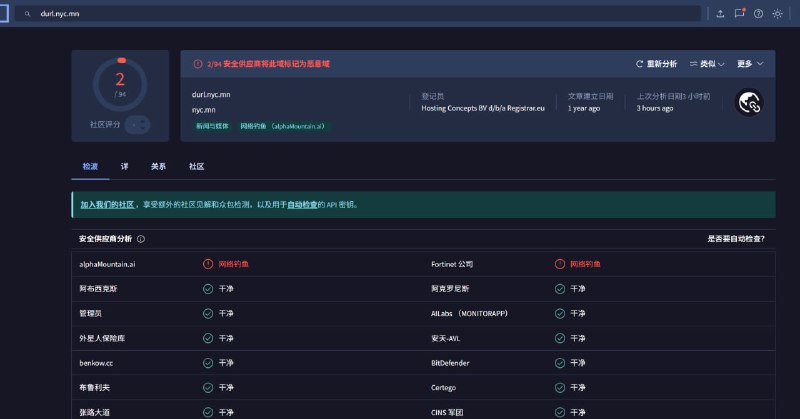The height and width of the screenshot is (419, 800).
Task: Click the clean checkmark icon for BitDefender
Action: tap(560, 363)
